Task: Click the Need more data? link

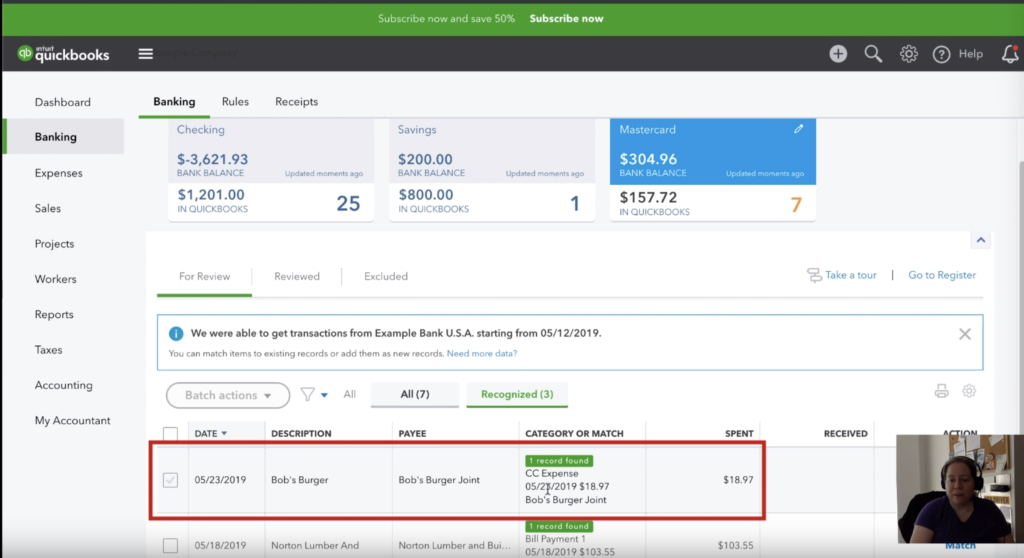Action: click(x=482, y=353)
